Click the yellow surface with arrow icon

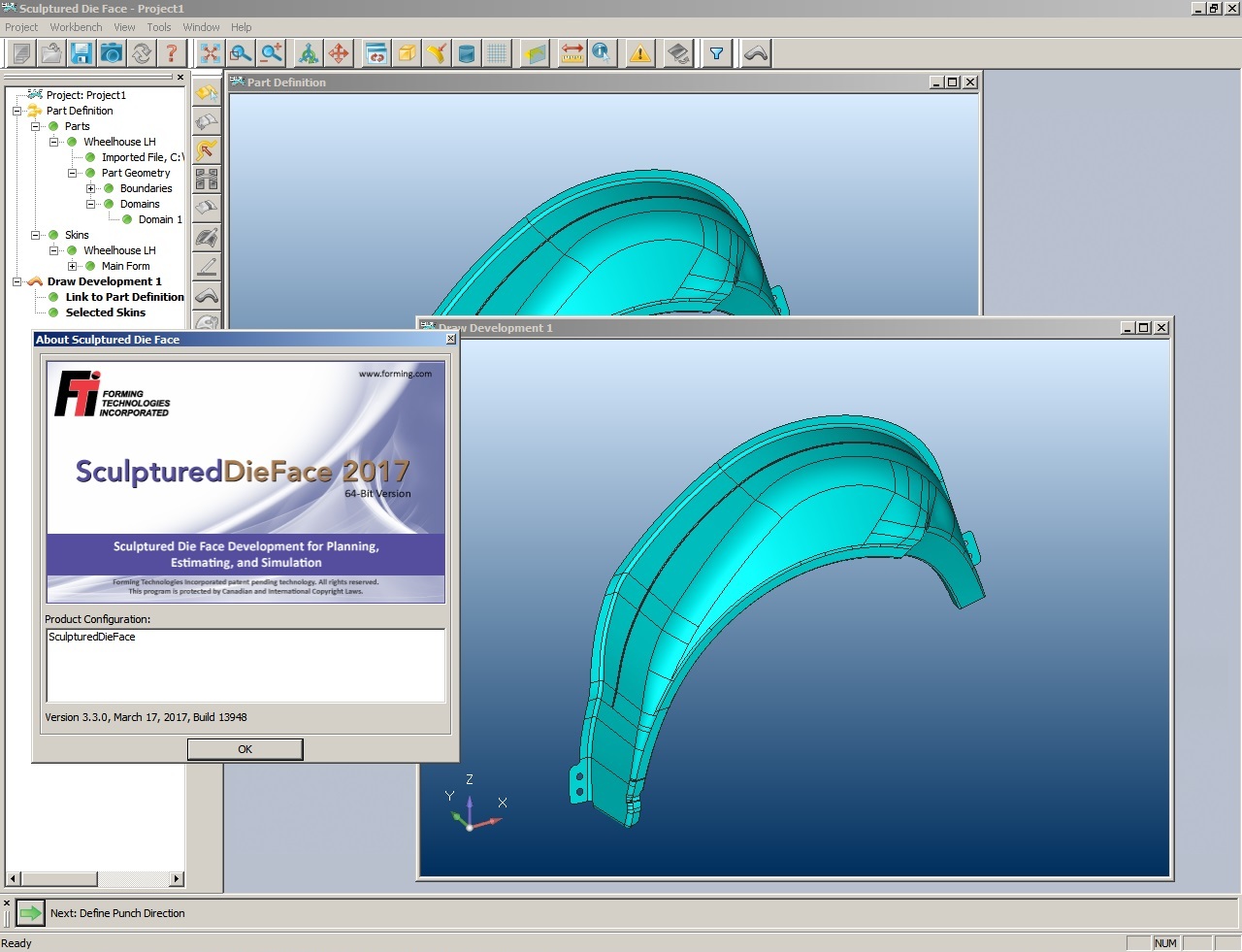[x=437, y=53]
